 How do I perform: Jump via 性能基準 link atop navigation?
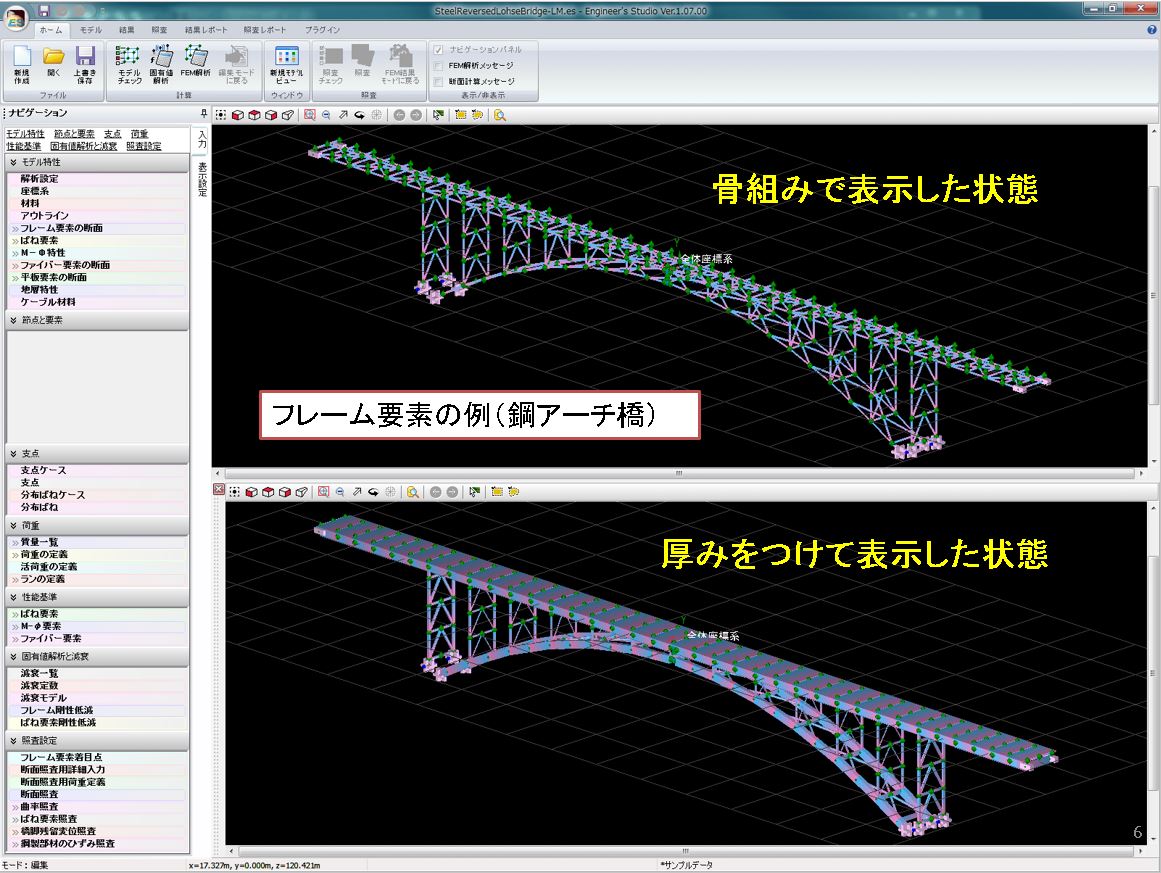[x=24, y=147]
